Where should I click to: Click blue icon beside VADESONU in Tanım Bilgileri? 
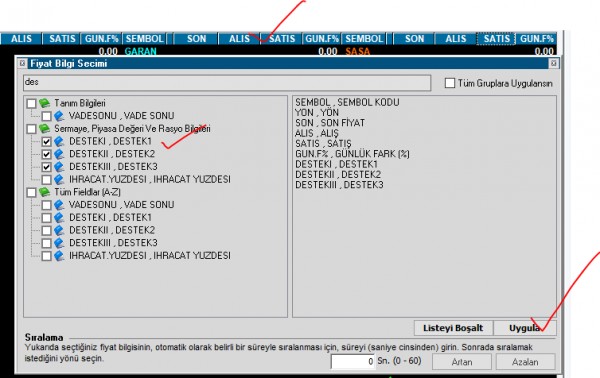click(59, 116)
